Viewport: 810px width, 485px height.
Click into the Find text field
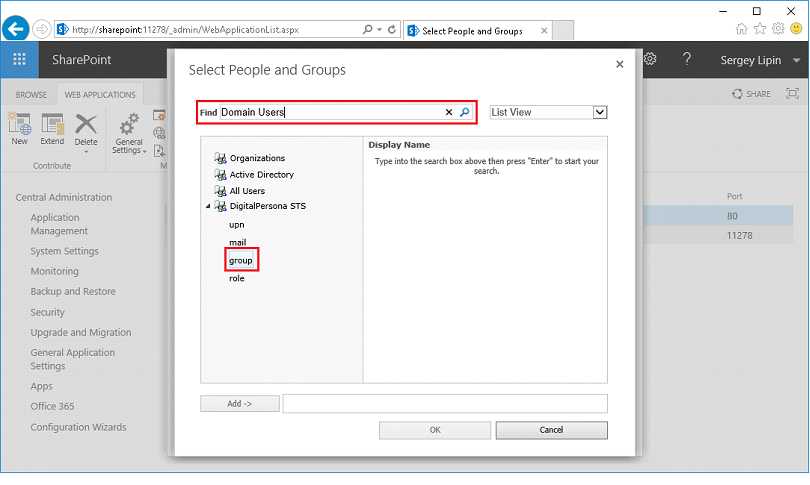330,113
